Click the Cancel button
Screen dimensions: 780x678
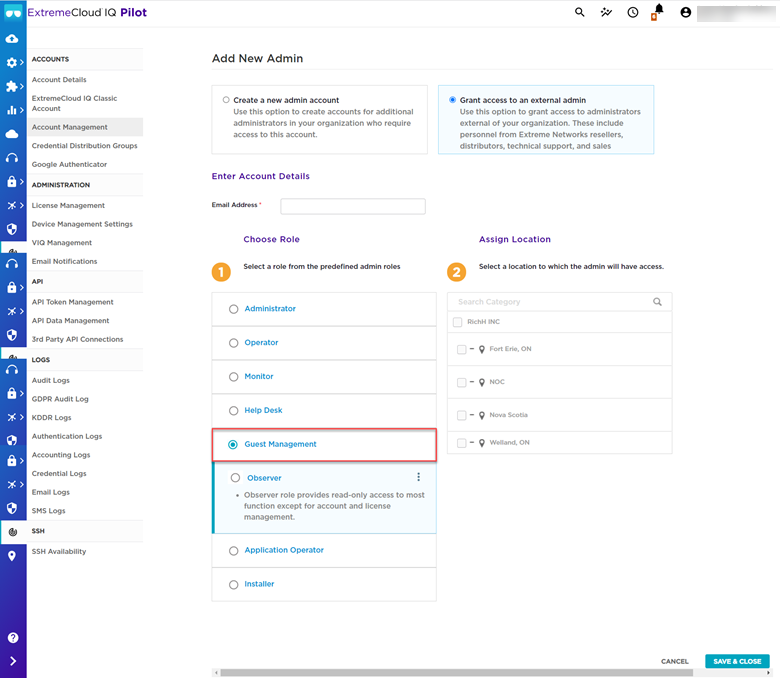(x=675, y=661)
